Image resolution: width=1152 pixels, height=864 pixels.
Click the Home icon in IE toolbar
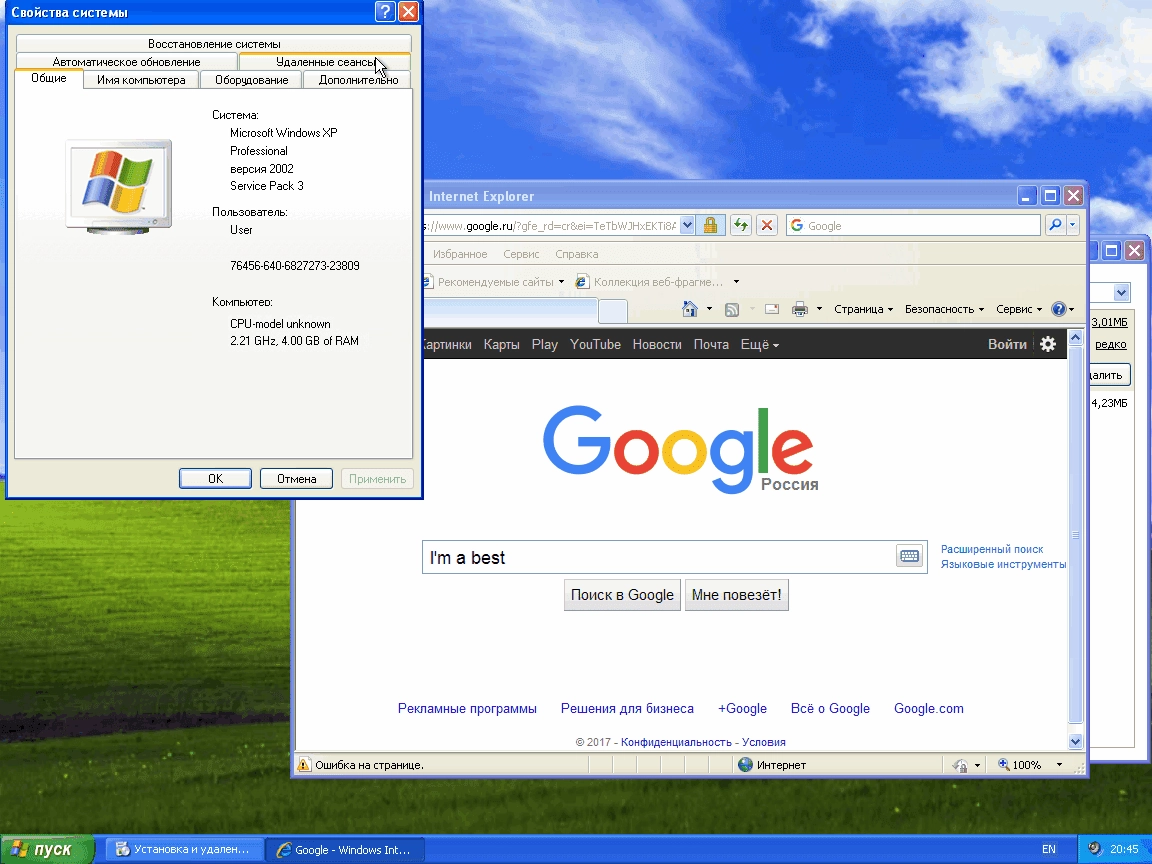point(690,309)
